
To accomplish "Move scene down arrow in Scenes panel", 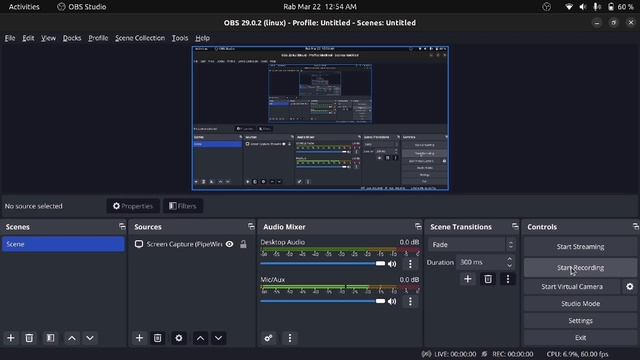I will pos(90,338).
